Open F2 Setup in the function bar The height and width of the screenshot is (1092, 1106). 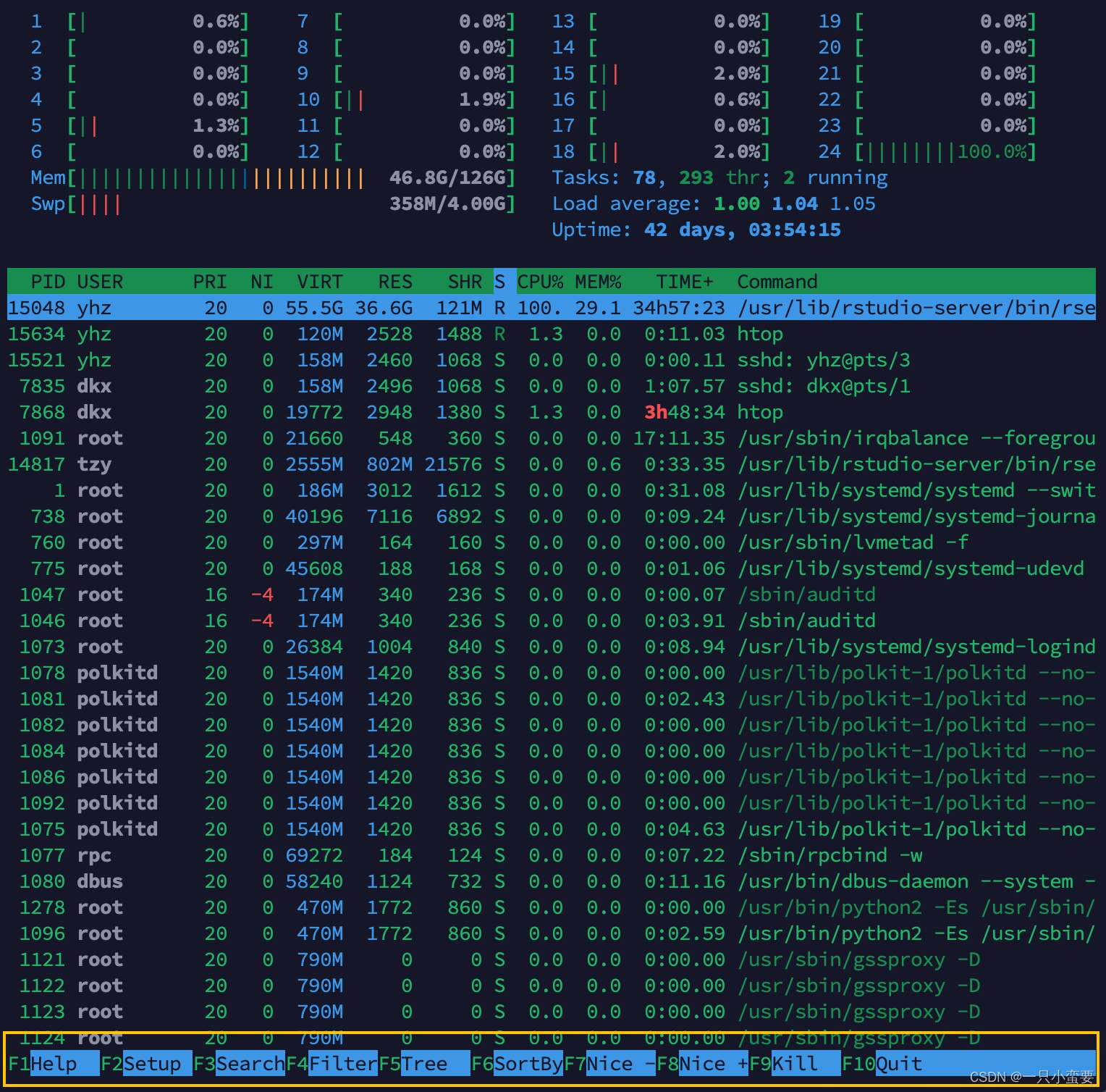pos(146,1064)
